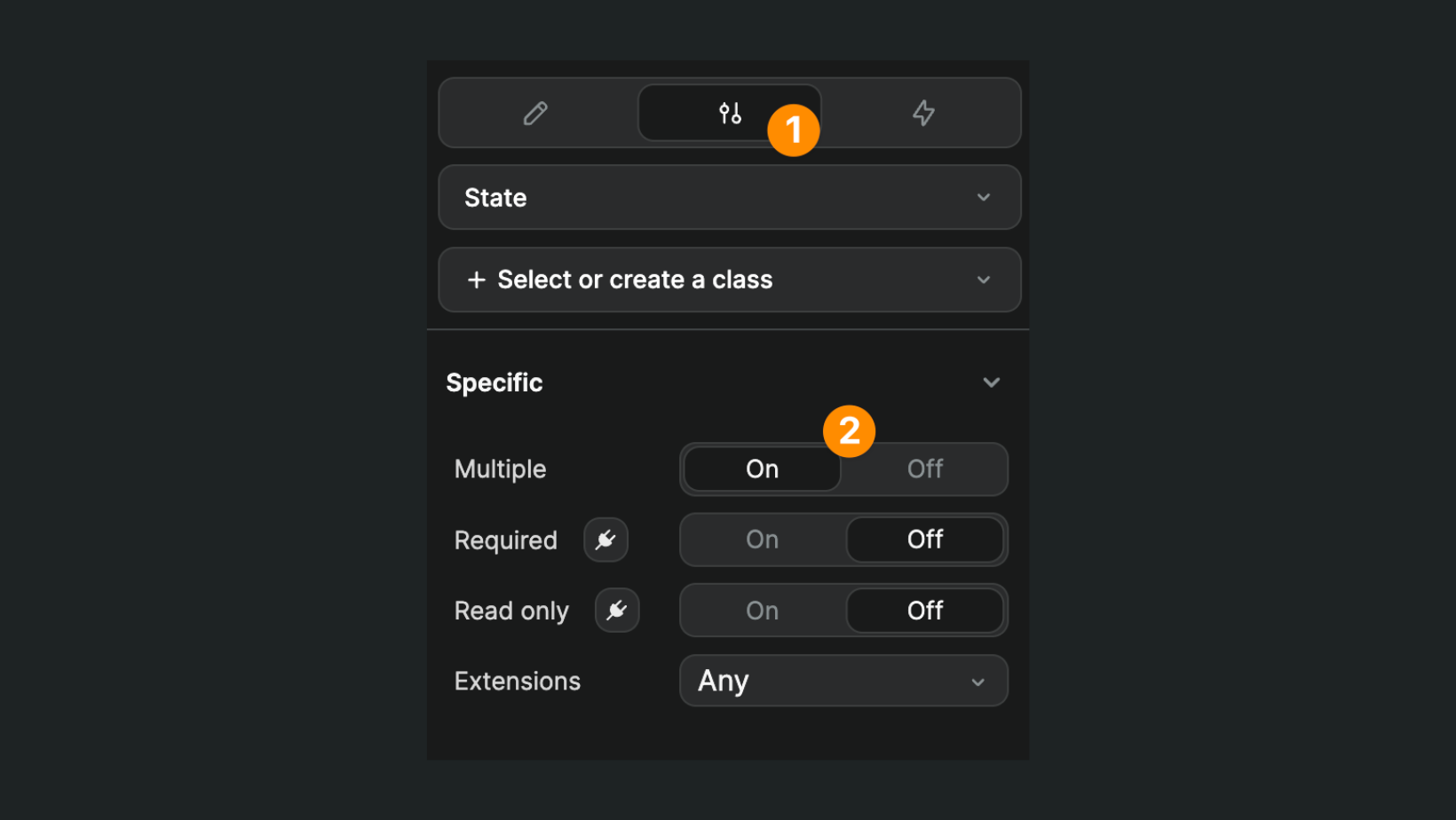
Task: Click the Multiple On button
Action: pyautogui.click(x=761, y=469)
